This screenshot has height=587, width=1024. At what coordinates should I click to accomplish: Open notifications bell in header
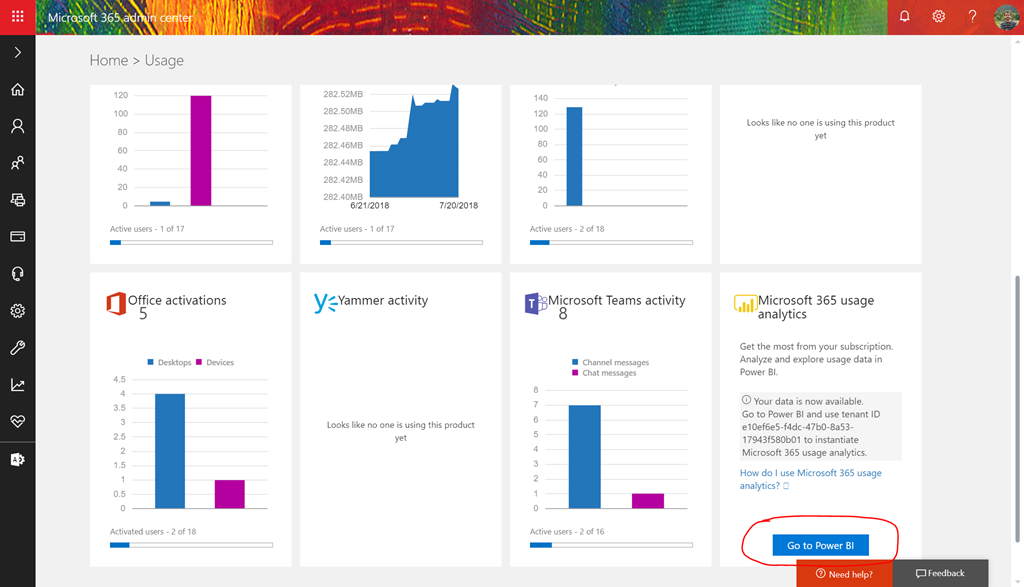904,16
